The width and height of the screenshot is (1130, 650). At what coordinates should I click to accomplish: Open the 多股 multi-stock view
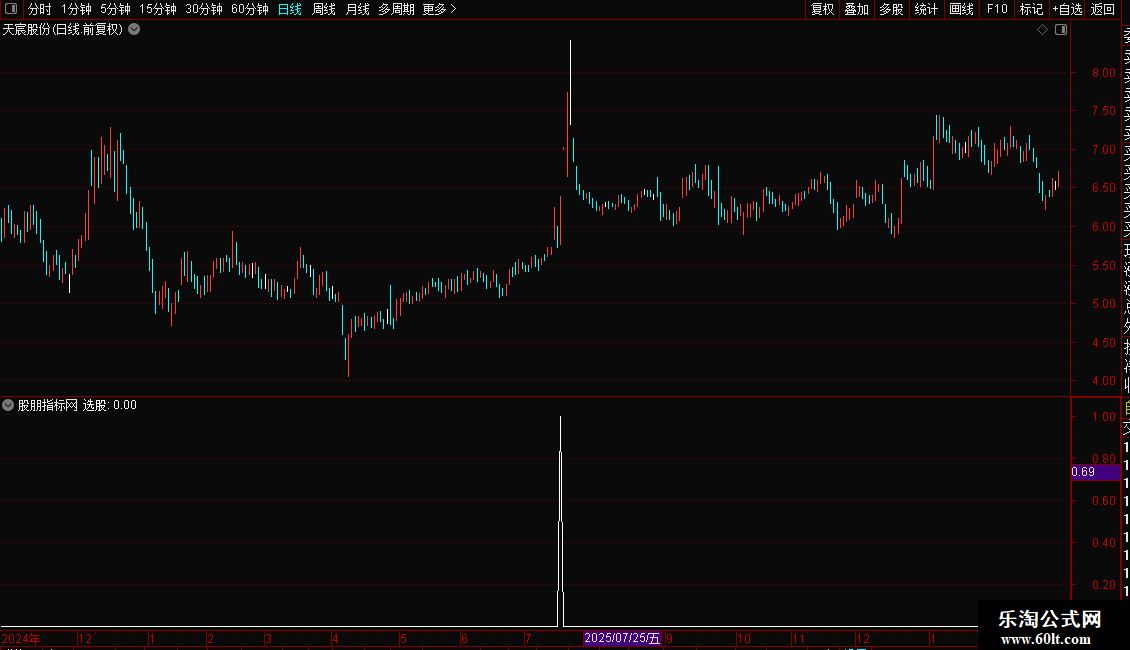891,9
